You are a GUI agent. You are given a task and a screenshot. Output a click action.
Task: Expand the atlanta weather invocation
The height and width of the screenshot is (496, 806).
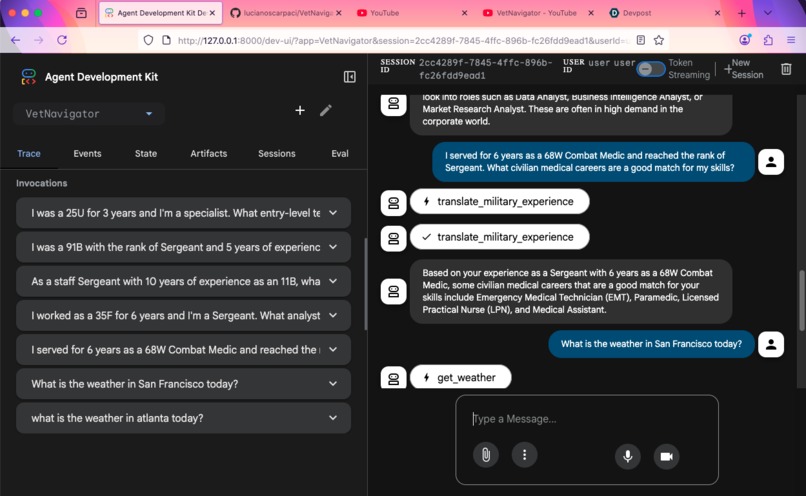(184, 418)
